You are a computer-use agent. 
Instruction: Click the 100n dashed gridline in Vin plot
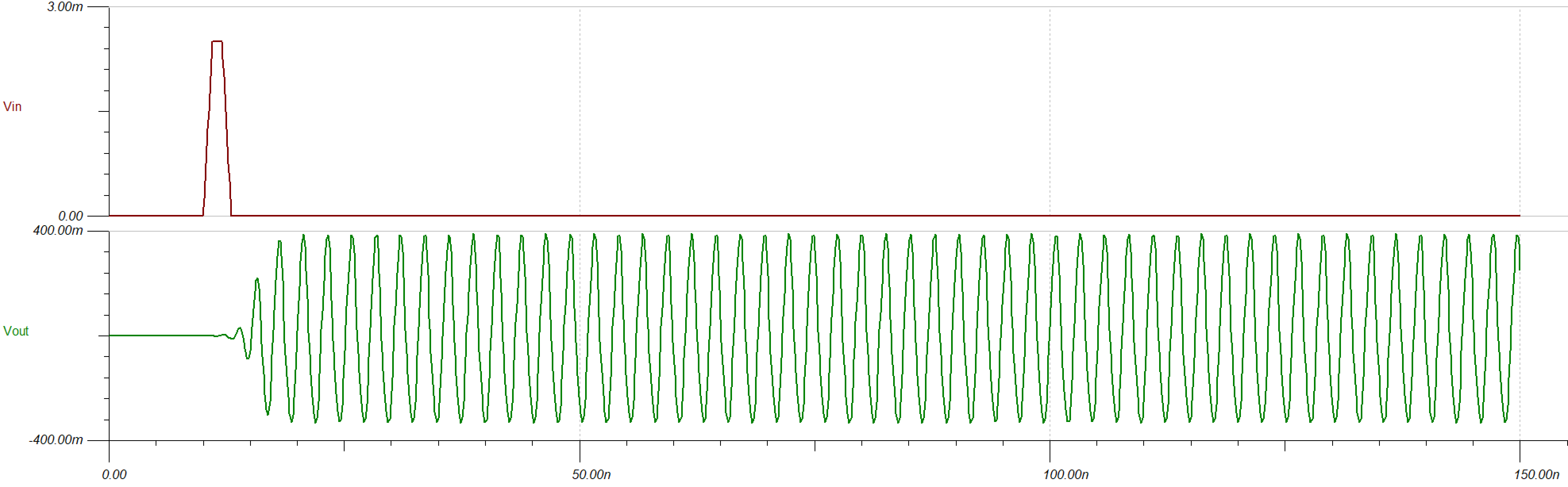(1050, 109)
